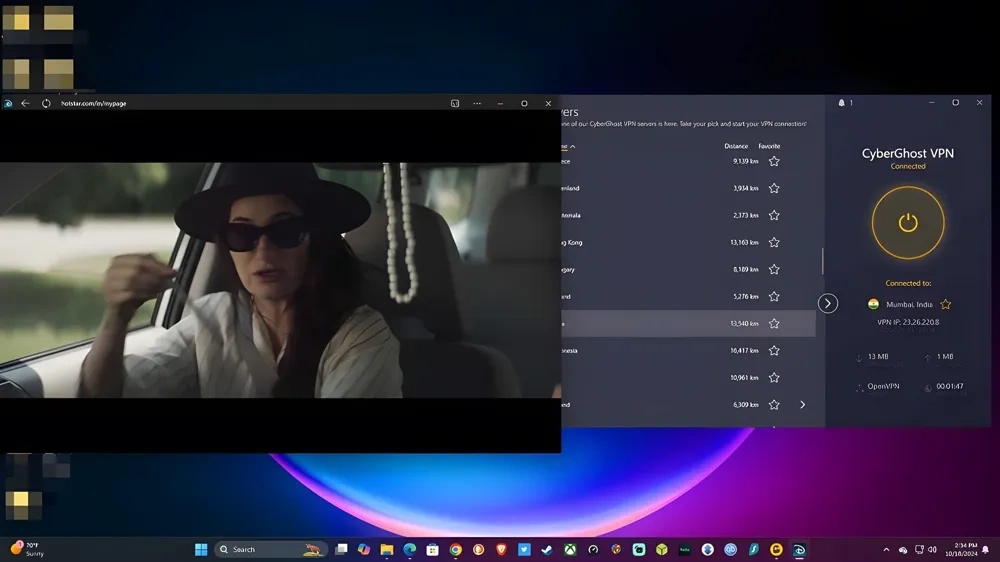The width and height of the screenshot is (1000, 562).
Task: Click the playing video in Hotstar window
Action: [280, 280]
